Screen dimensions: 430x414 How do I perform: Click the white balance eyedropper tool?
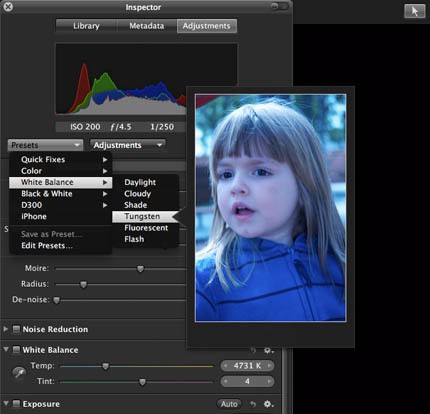(19, 373)
